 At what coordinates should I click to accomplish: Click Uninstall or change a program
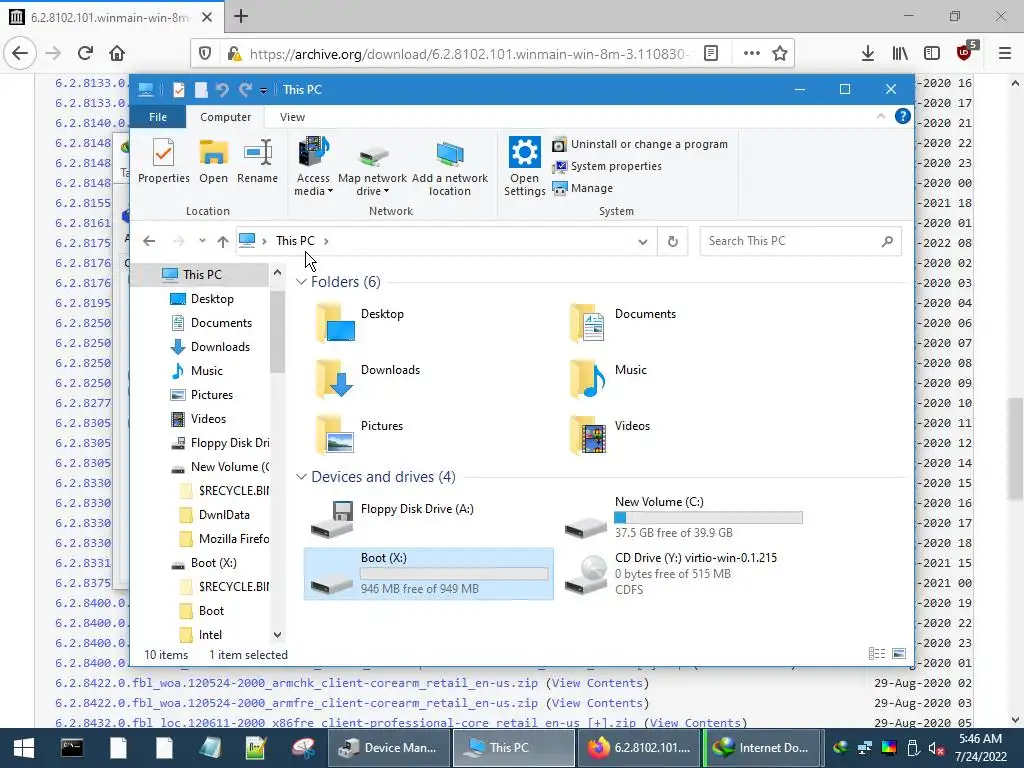pos(640,144)
